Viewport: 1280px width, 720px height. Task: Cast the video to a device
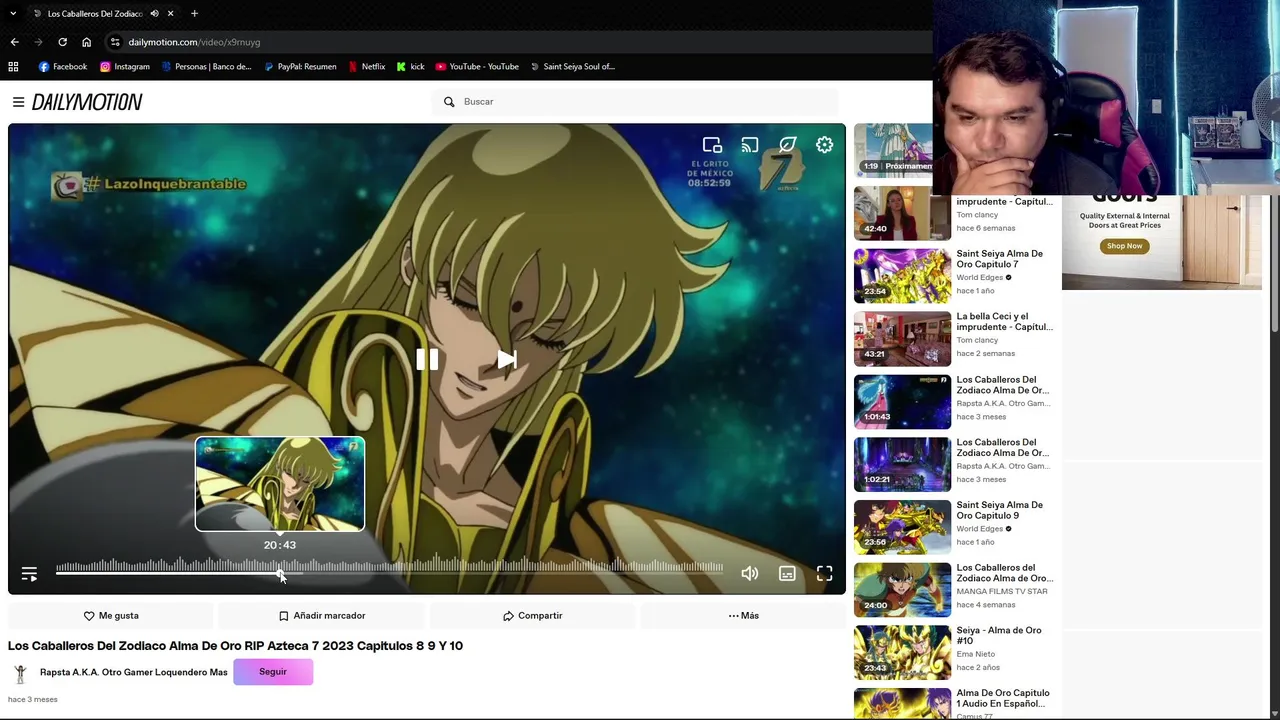750,145
